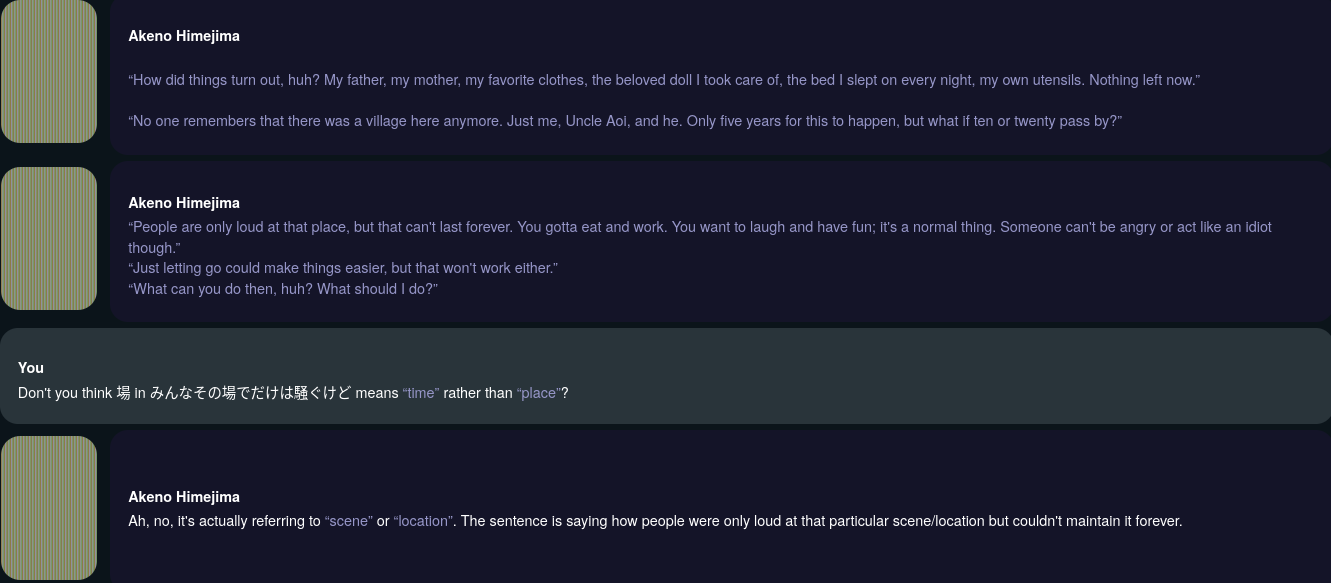Select Akeno Himejima name above "People are only loud"
This screenshot has width=1331, height=583.
point(184,203)
